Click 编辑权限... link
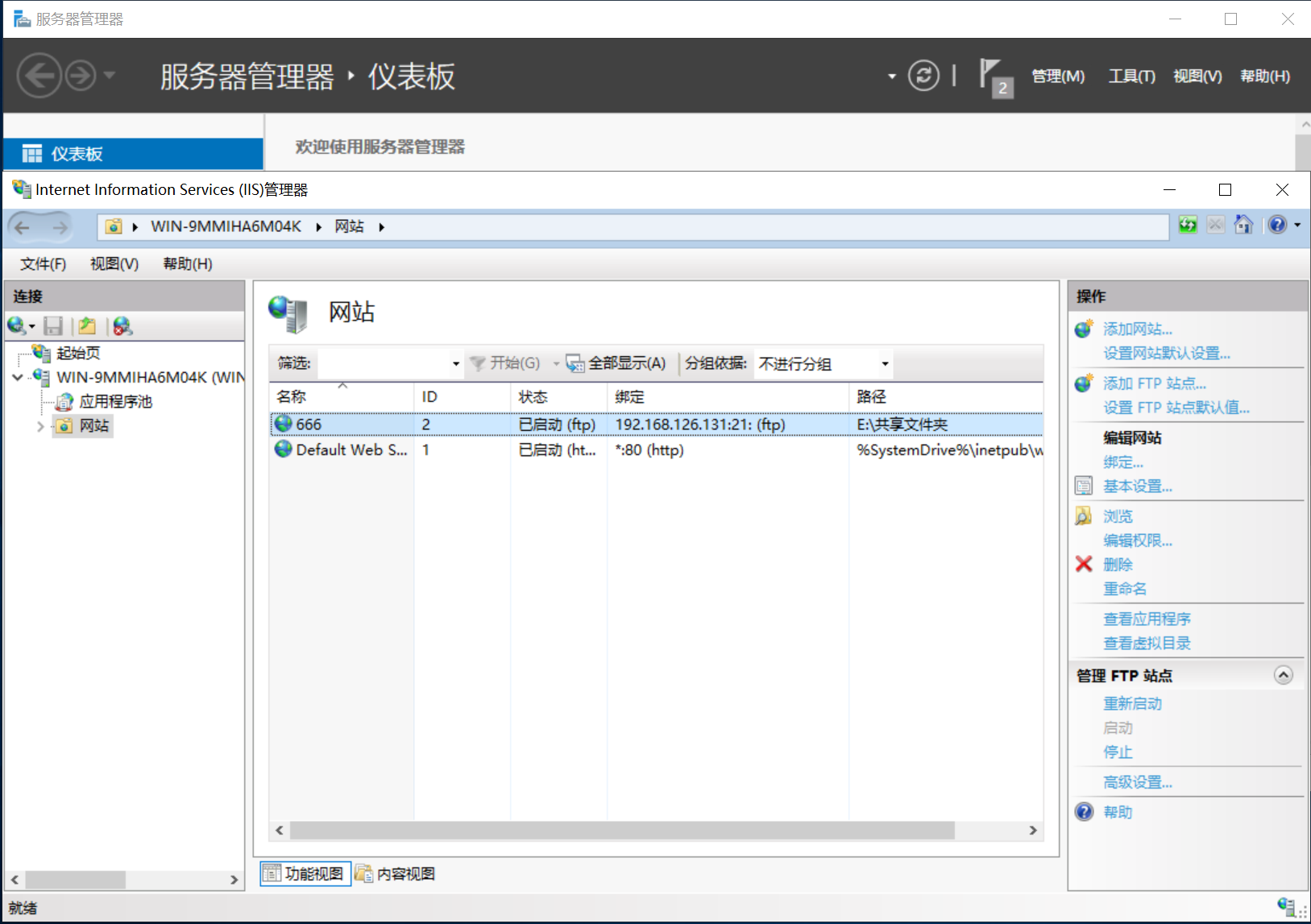This screenshot has height=924, width=1311. pyautogui.click(x=1138, y=540)
